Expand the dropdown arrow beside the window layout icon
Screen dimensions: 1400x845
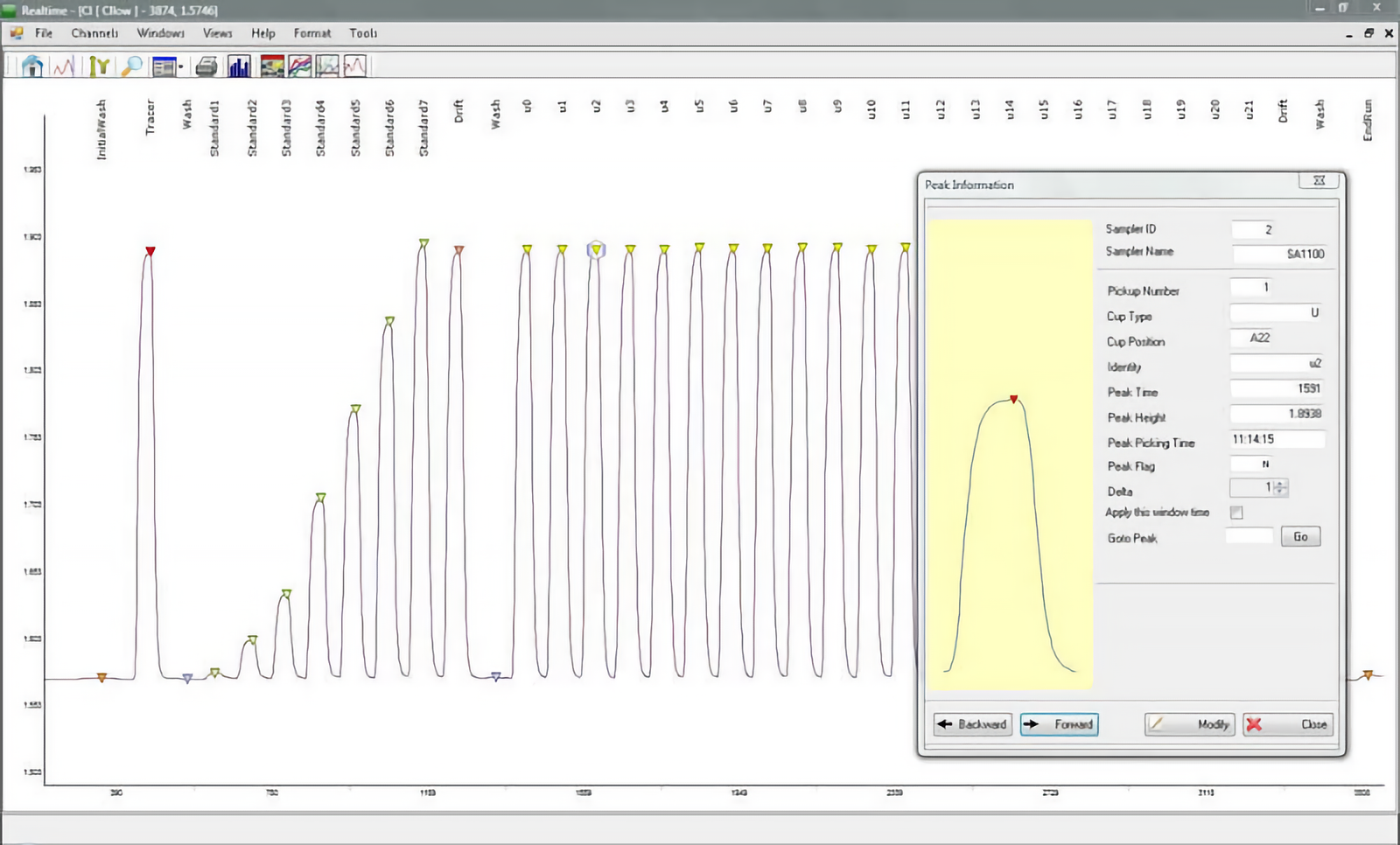(x=181, y=67)
